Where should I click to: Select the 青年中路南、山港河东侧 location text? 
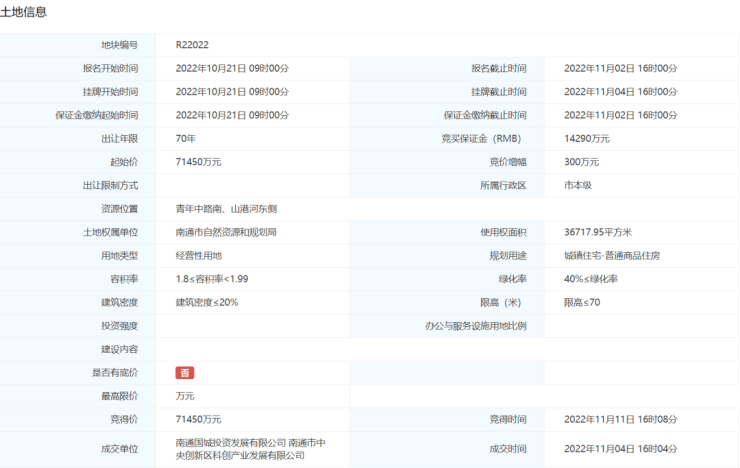tap(225, 209)
